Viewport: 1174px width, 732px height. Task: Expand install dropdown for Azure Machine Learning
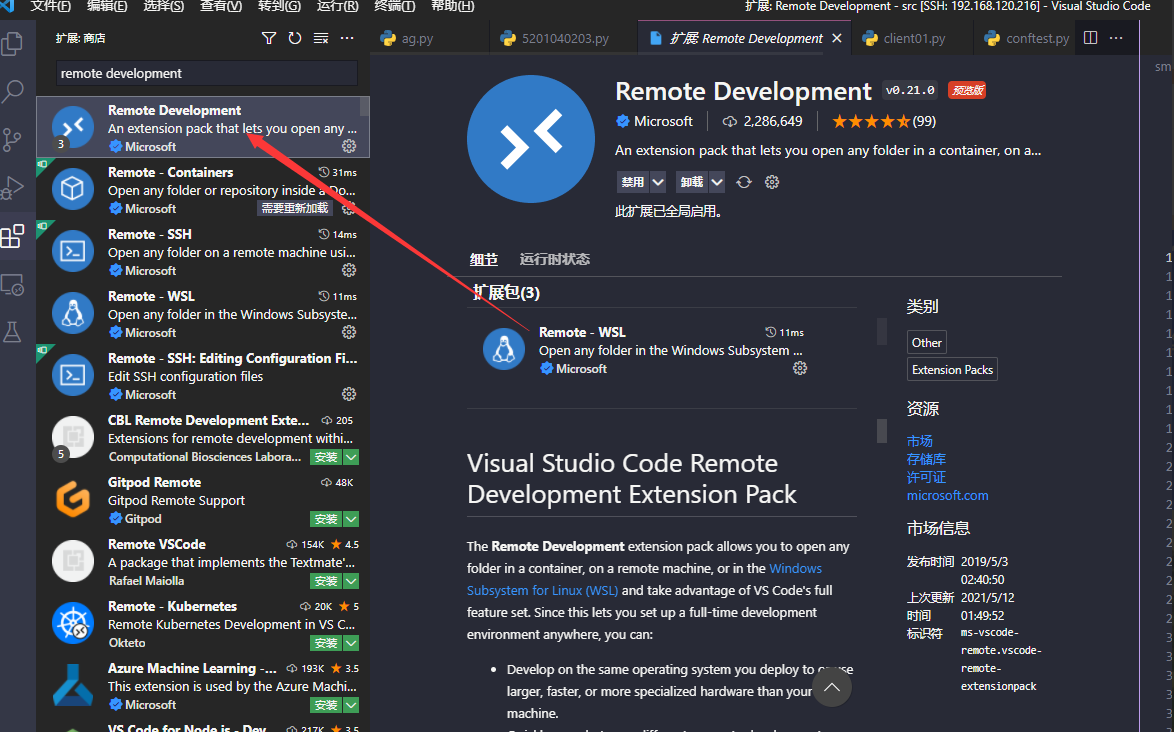tap(351, 705)
